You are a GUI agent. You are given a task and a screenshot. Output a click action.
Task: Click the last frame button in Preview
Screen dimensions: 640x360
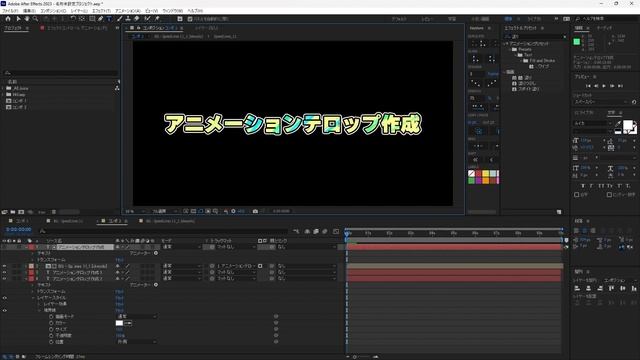click(620, 86)
